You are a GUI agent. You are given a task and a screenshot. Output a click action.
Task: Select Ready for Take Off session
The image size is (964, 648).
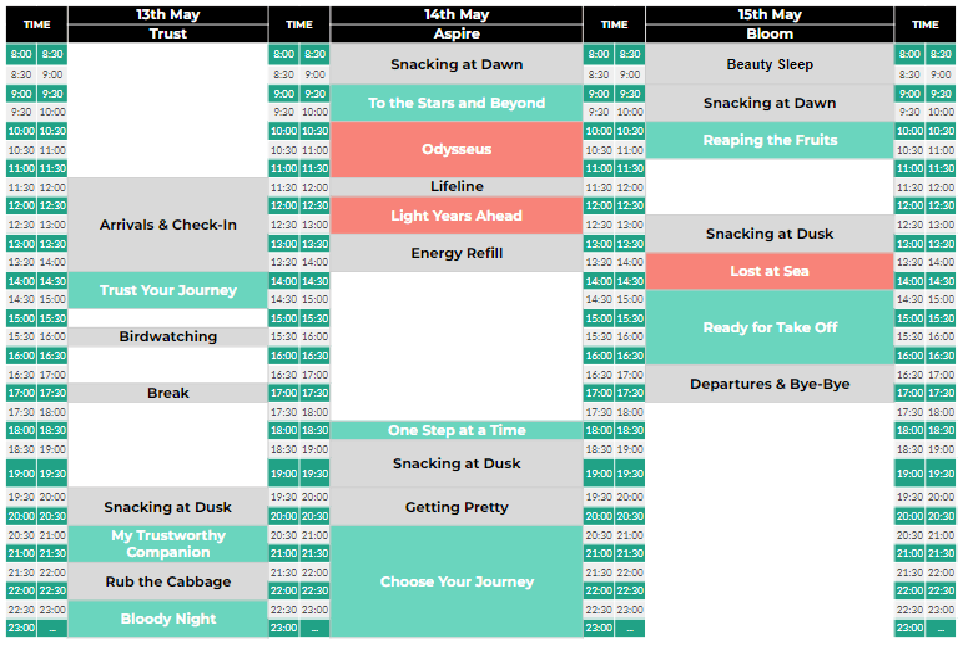[769, 327]
